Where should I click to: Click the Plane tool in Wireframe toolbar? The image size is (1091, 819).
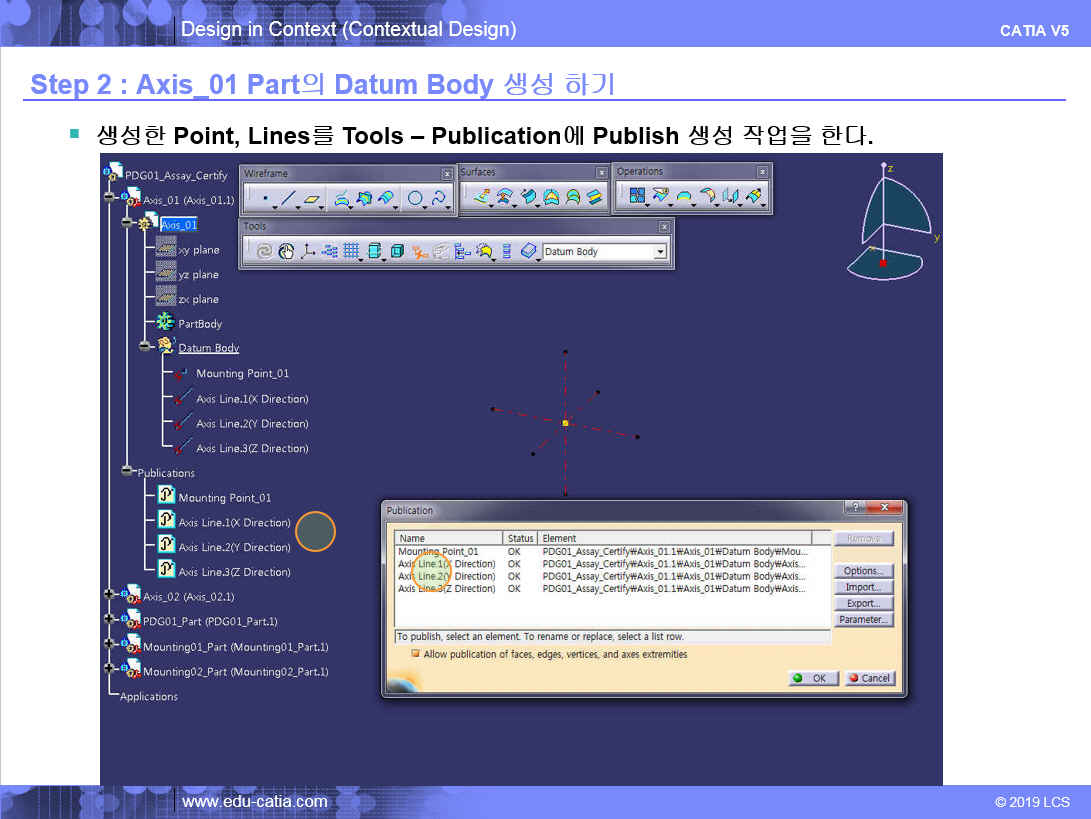[313, 198]
